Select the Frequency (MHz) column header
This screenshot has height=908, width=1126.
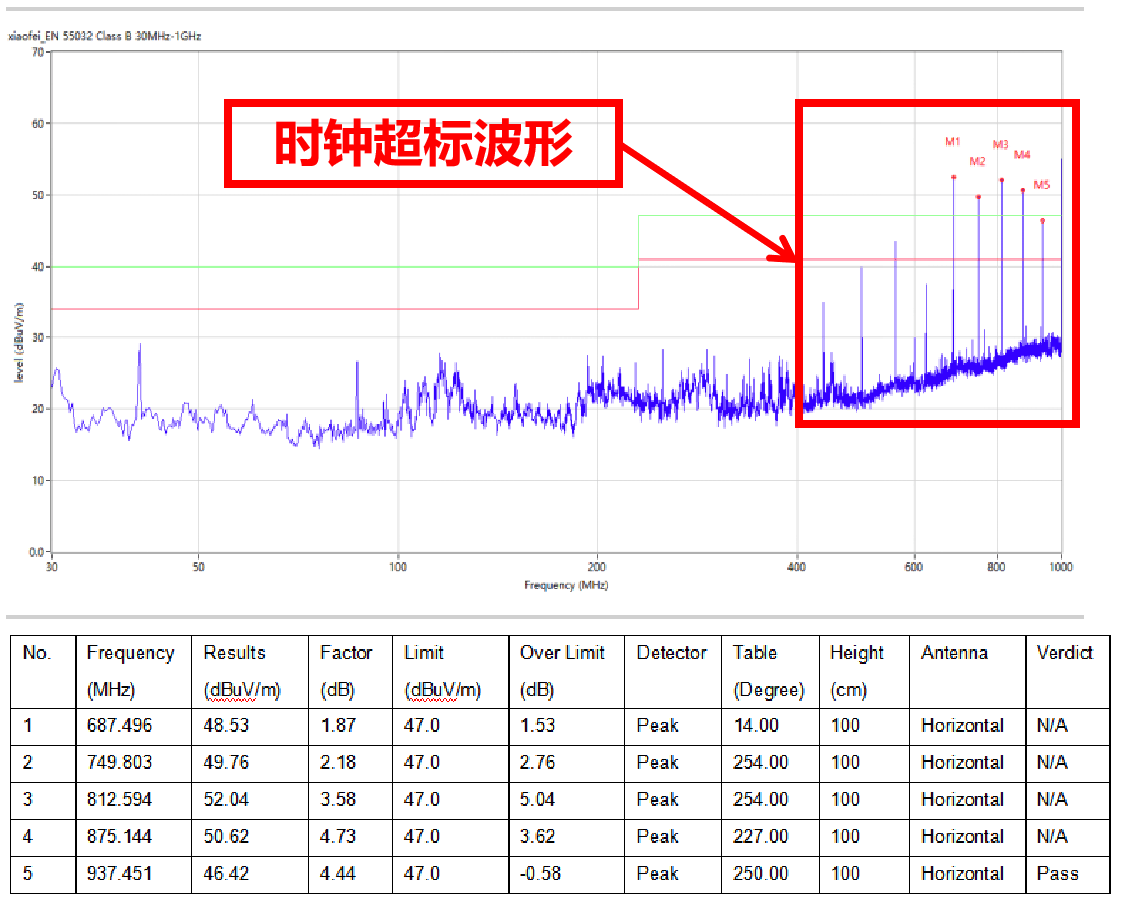pyautogui.click(x=130, y=670)
